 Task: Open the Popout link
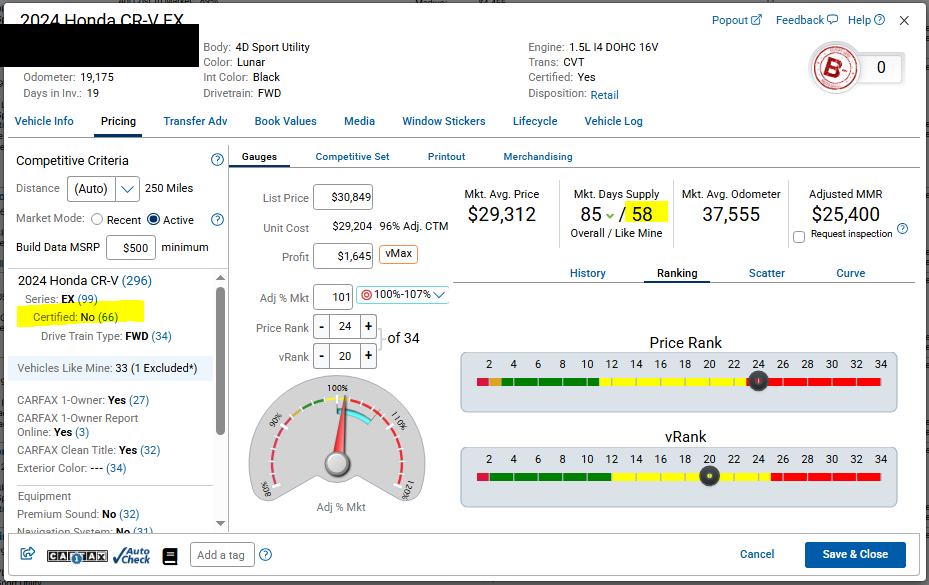coord(736,20)
